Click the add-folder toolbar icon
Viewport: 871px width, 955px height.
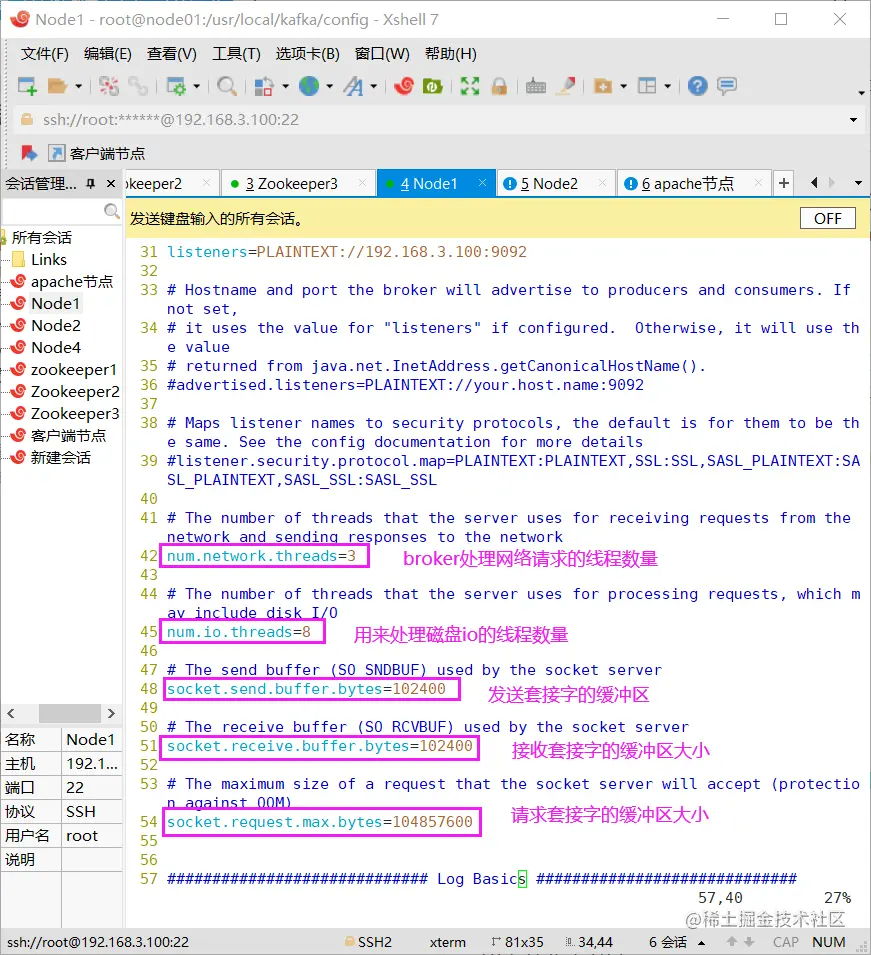(x=602, y=86)
